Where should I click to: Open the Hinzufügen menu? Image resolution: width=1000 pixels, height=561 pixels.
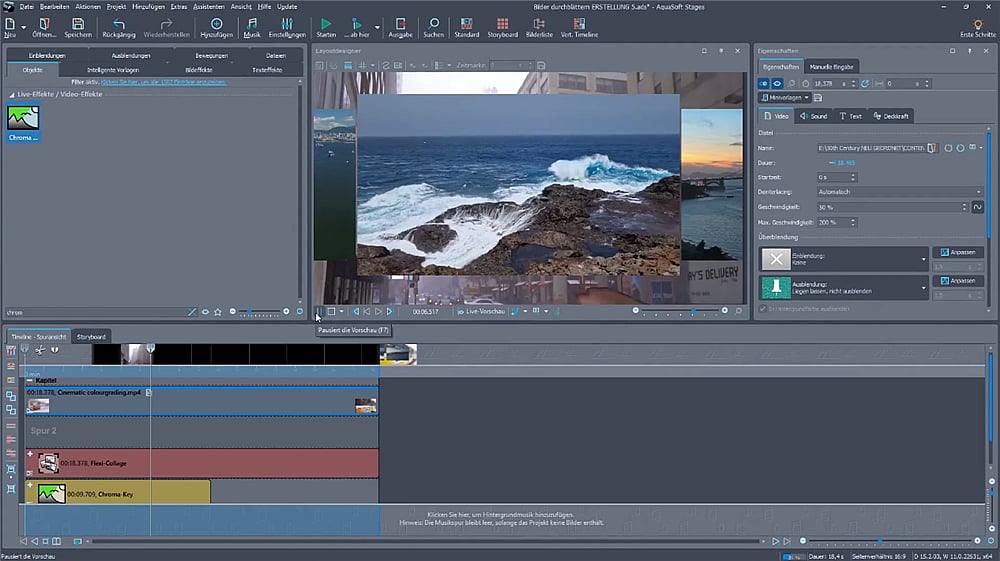pyautogui.click(x=150, y=6)
